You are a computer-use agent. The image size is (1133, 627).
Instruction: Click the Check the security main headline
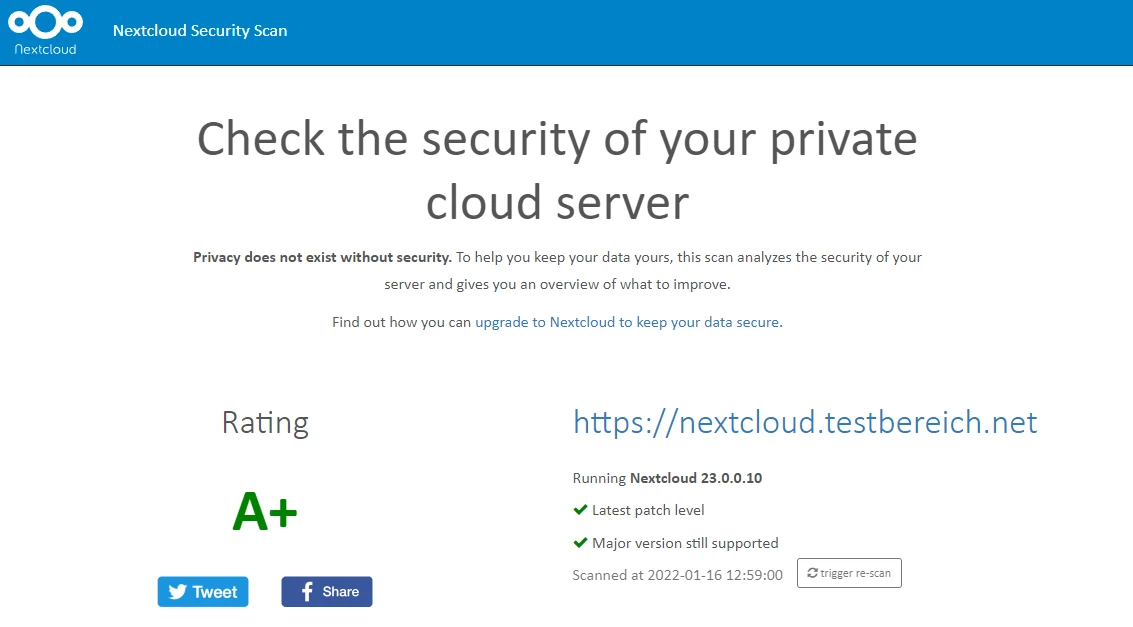(557, 170)
